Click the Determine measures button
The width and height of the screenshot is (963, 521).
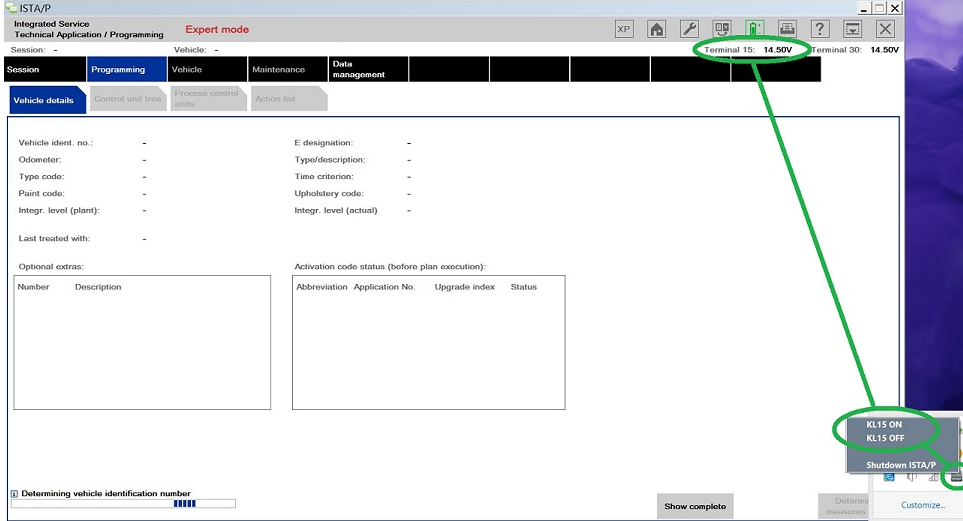coord(845,506)
